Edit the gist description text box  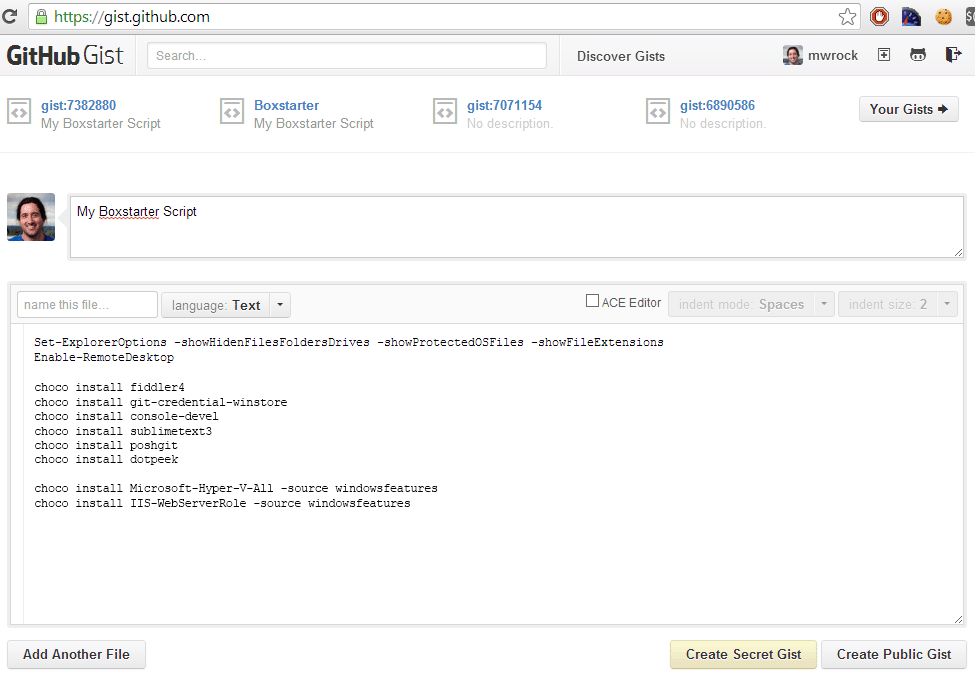click(x=517, y=227)
